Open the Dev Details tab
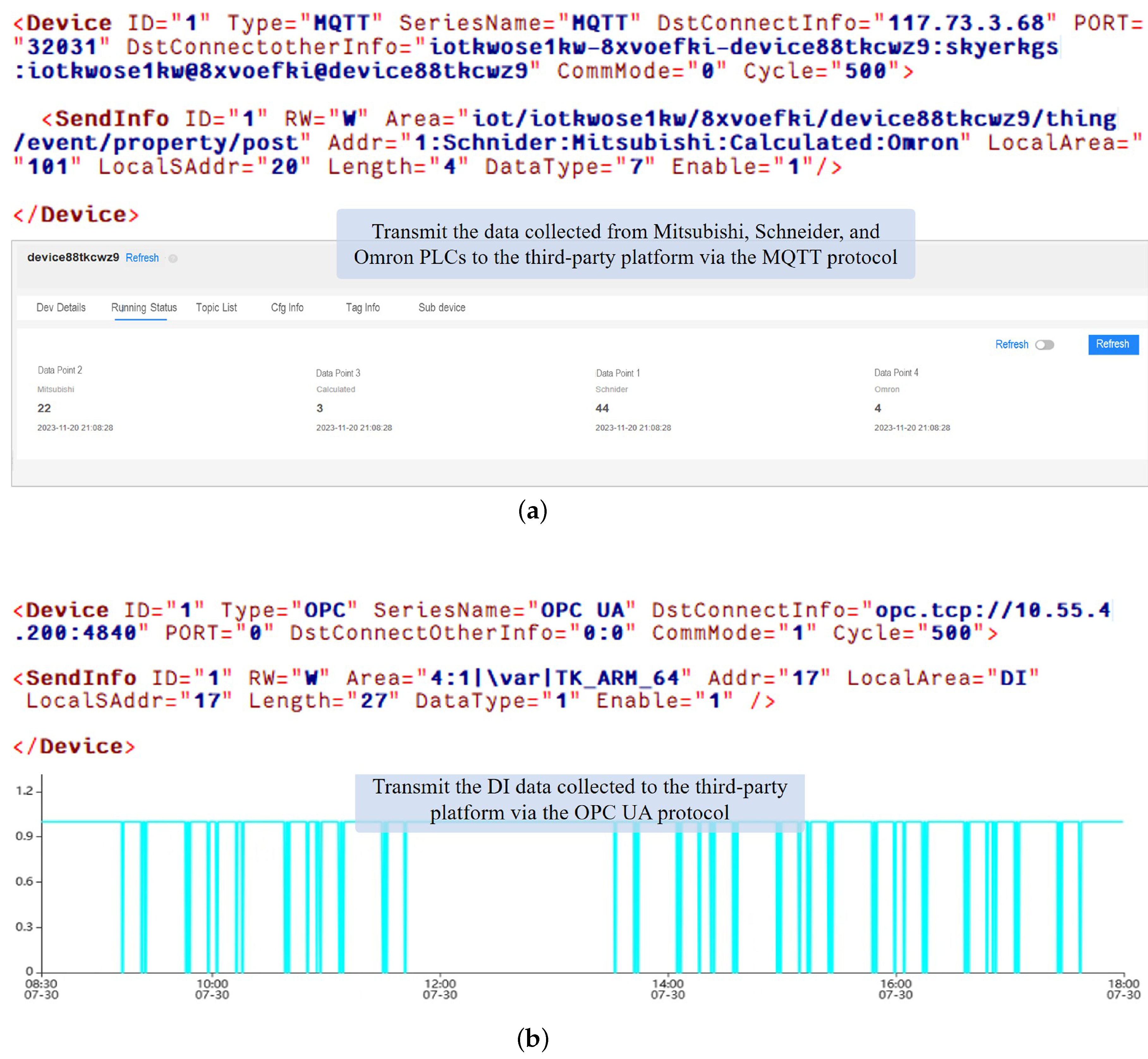The height and width of the screenshot is (1059, 1148). pyautogui.click(x=61, y=308)
